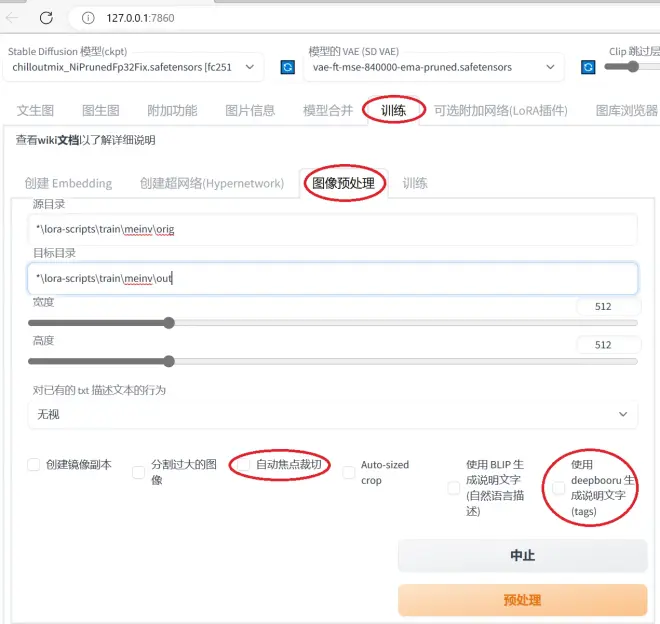Enable 创建镜像副本 checkbox
Screen dimensions: 660x624
pos(34,464)
